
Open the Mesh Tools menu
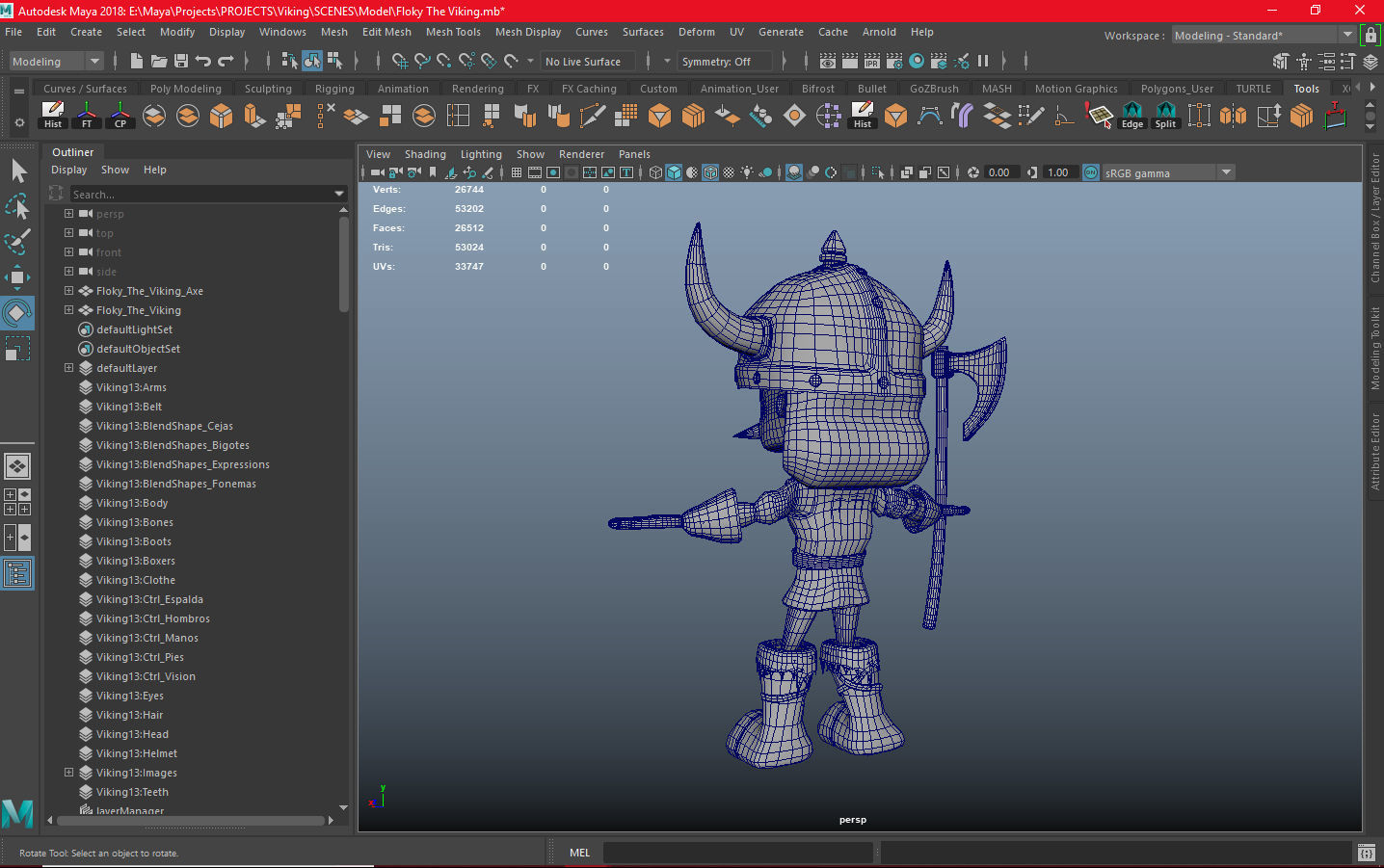[x=453, y=32]
